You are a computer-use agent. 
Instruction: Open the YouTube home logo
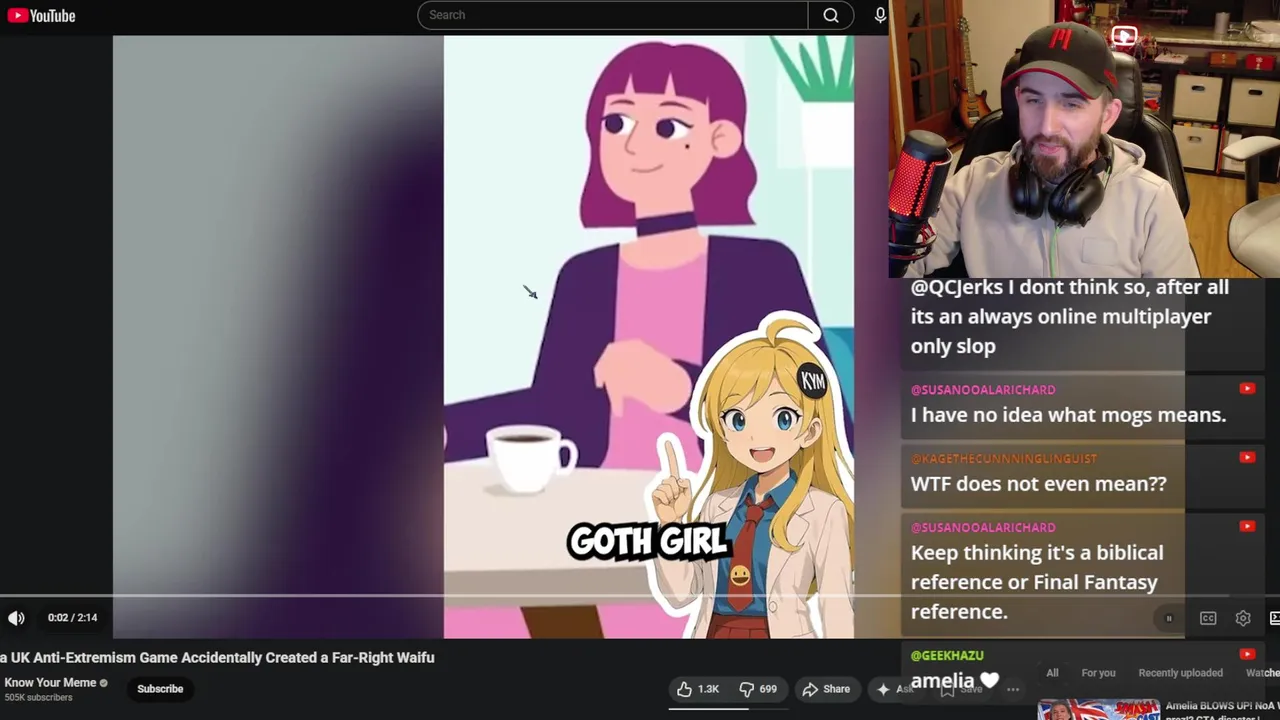click(41, 15)
